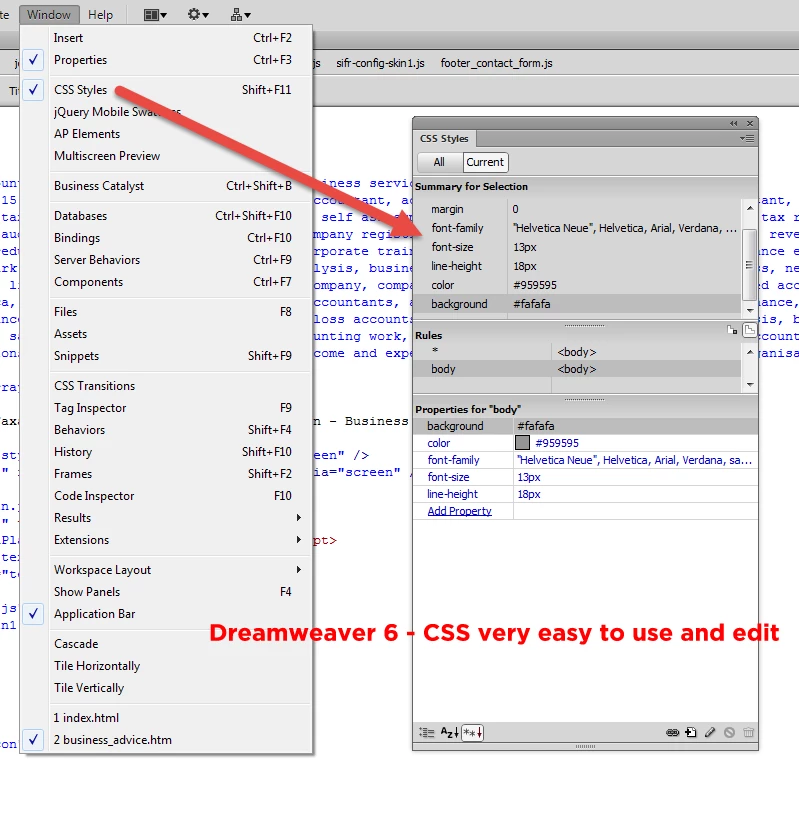Open History panel from Window menu
The width and height of the screenshot is (799, 817).
click(x=167, y=452)
